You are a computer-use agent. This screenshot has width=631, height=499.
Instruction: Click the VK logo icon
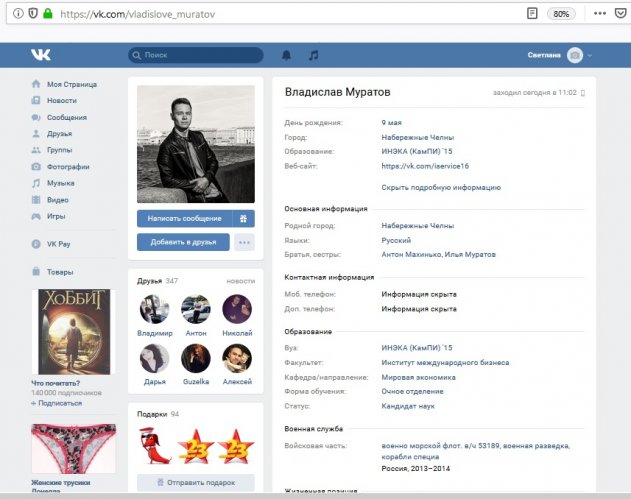40,55
